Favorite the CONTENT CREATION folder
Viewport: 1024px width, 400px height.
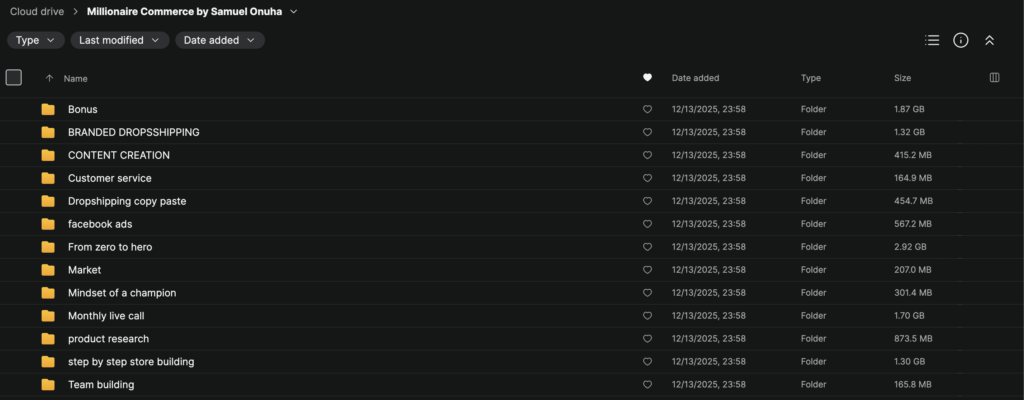coord(647,156)
